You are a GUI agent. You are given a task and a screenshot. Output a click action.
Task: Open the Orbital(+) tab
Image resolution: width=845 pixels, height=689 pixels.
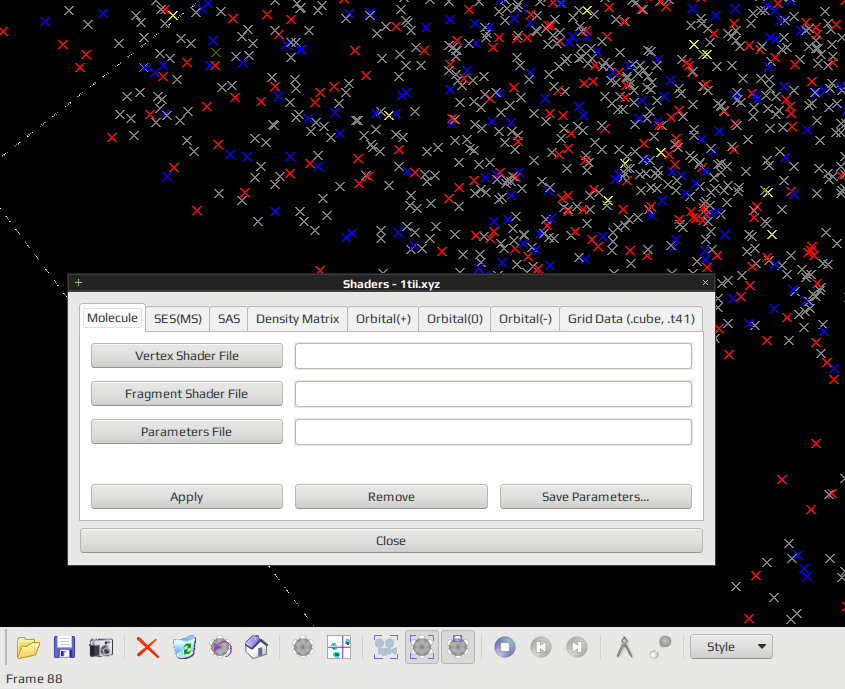click(x=383, y=319)
